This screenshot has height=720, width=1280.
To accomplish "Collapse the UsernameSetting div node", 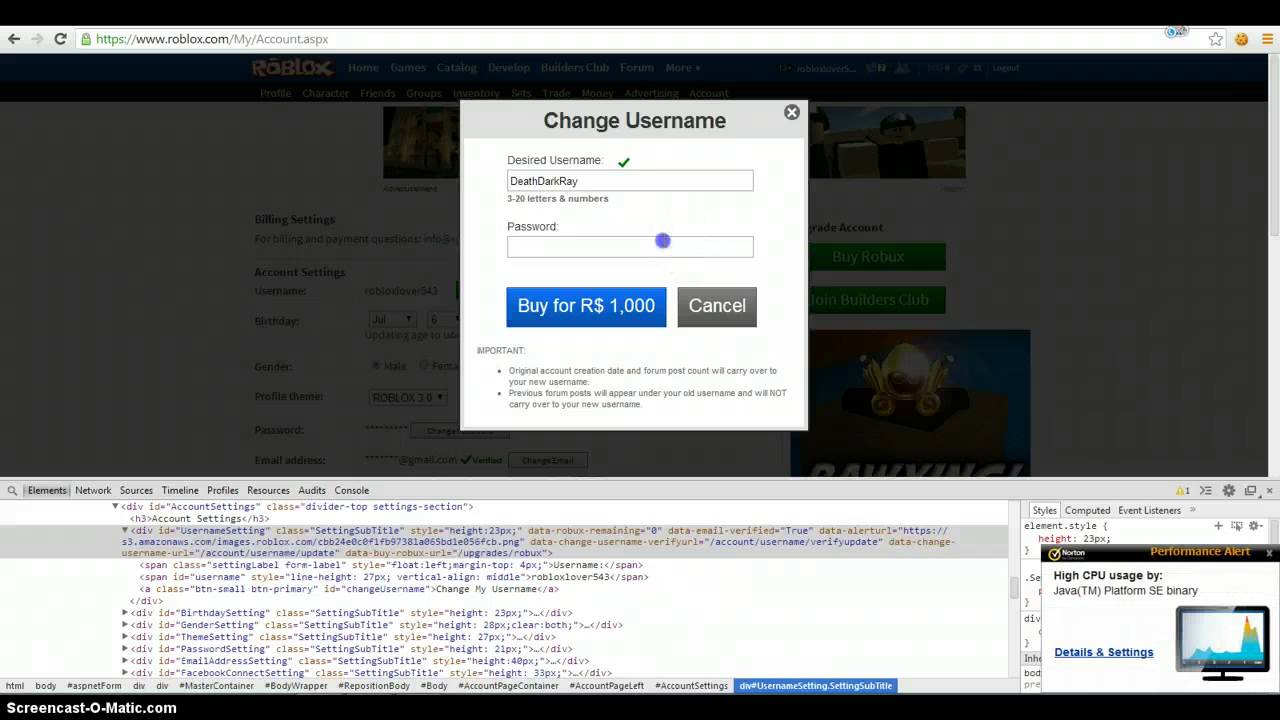I will pos(125,530).
